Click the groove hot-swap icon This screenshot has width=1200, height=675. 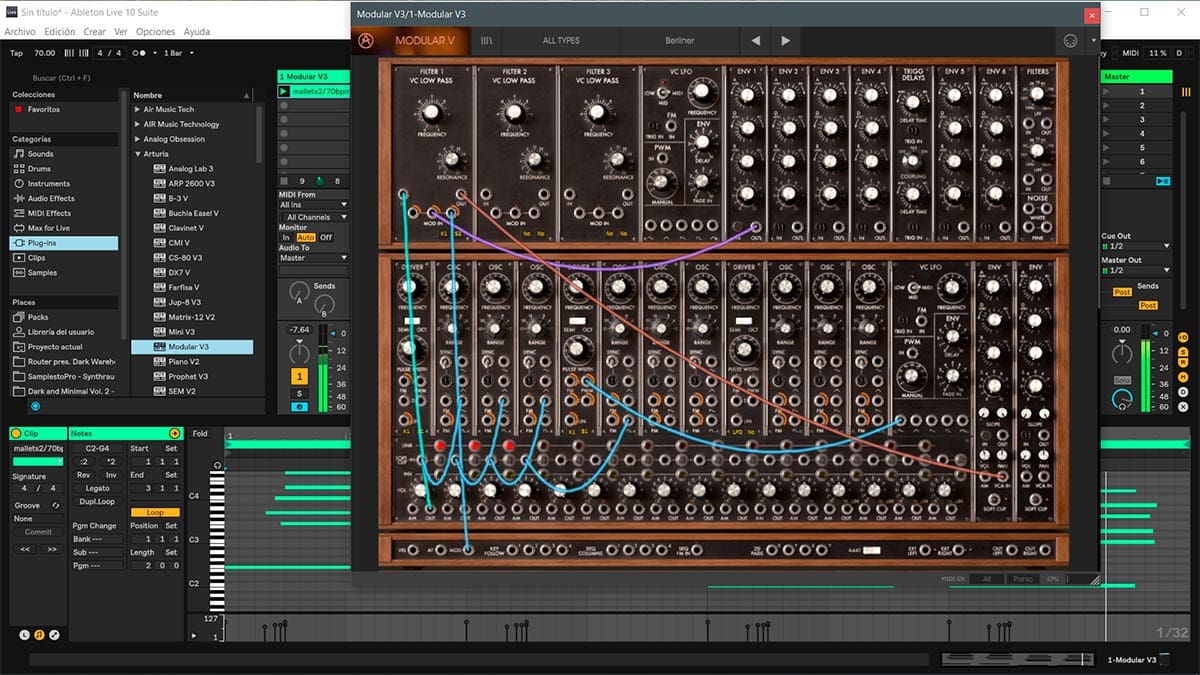(56, 505)
